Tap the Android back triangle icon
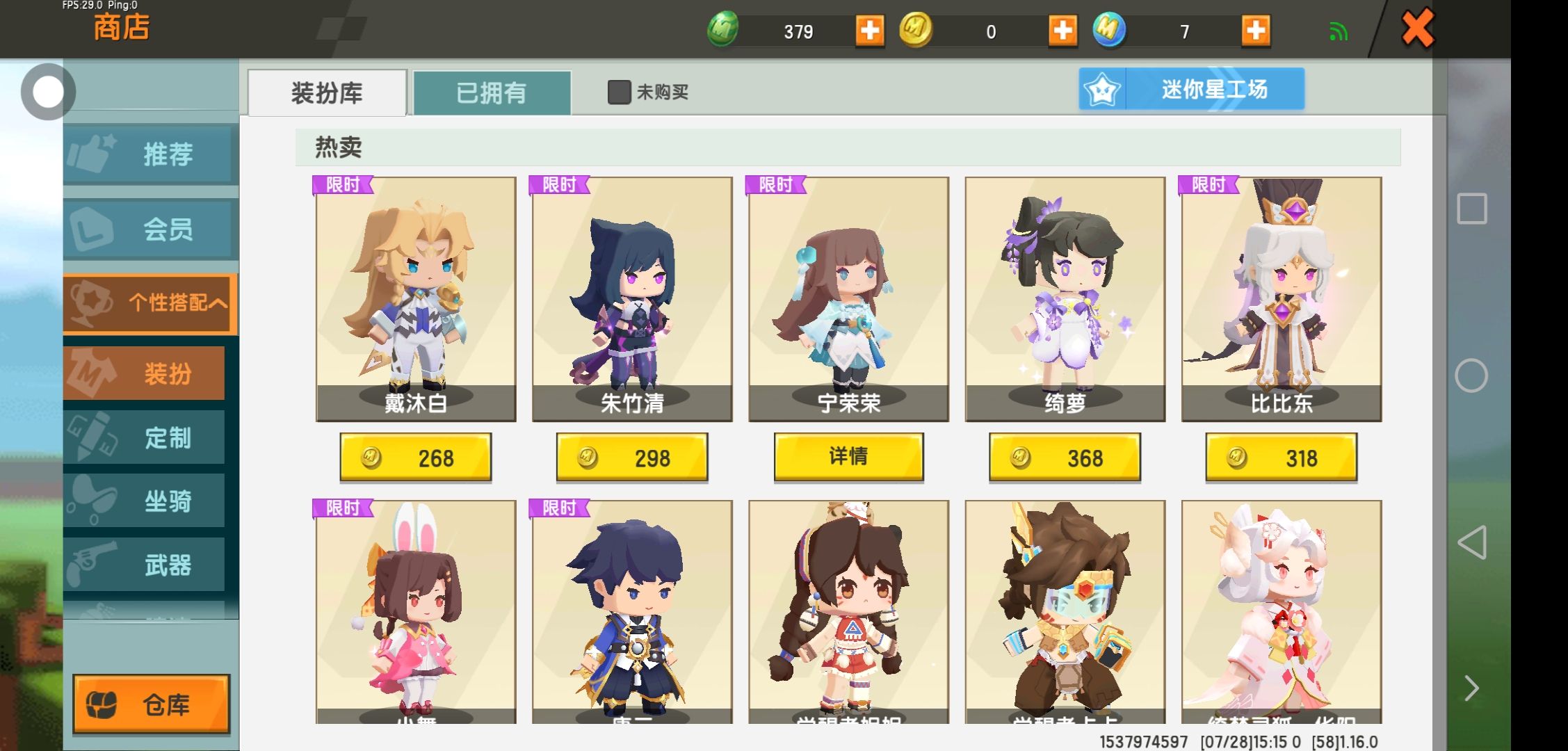Viewport: 1568px width, 751px height. click(x=1471, y=542)
